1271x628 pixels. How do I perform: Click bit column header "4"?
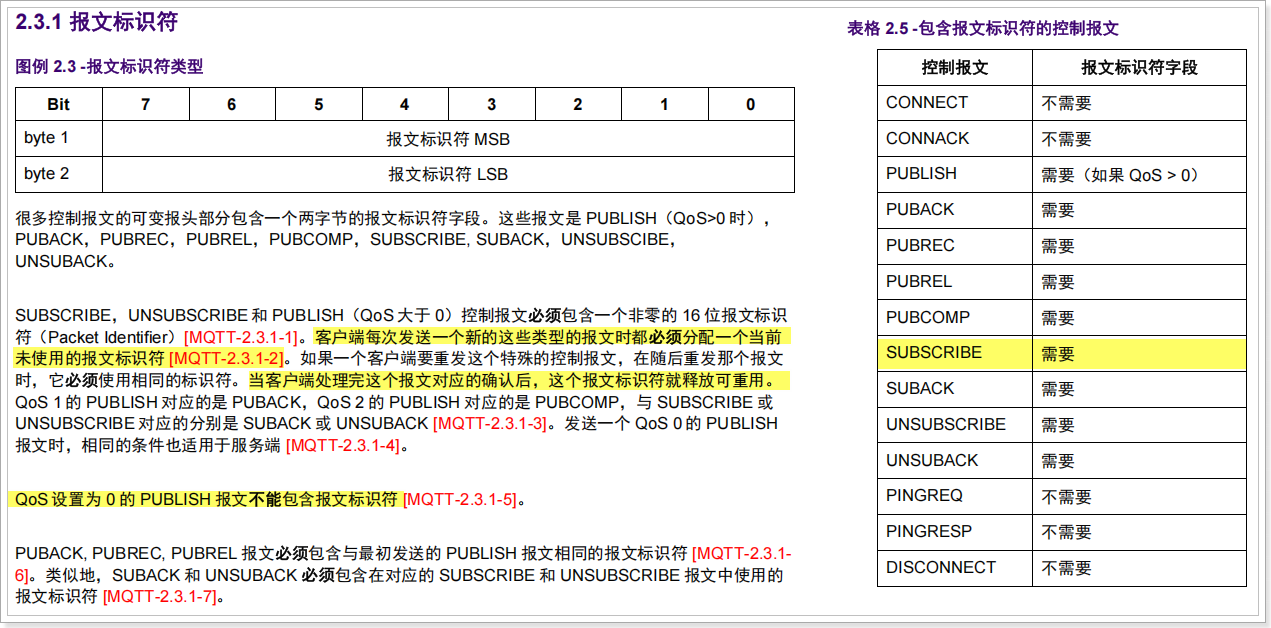pyautogui.click(x=405, y=104)
